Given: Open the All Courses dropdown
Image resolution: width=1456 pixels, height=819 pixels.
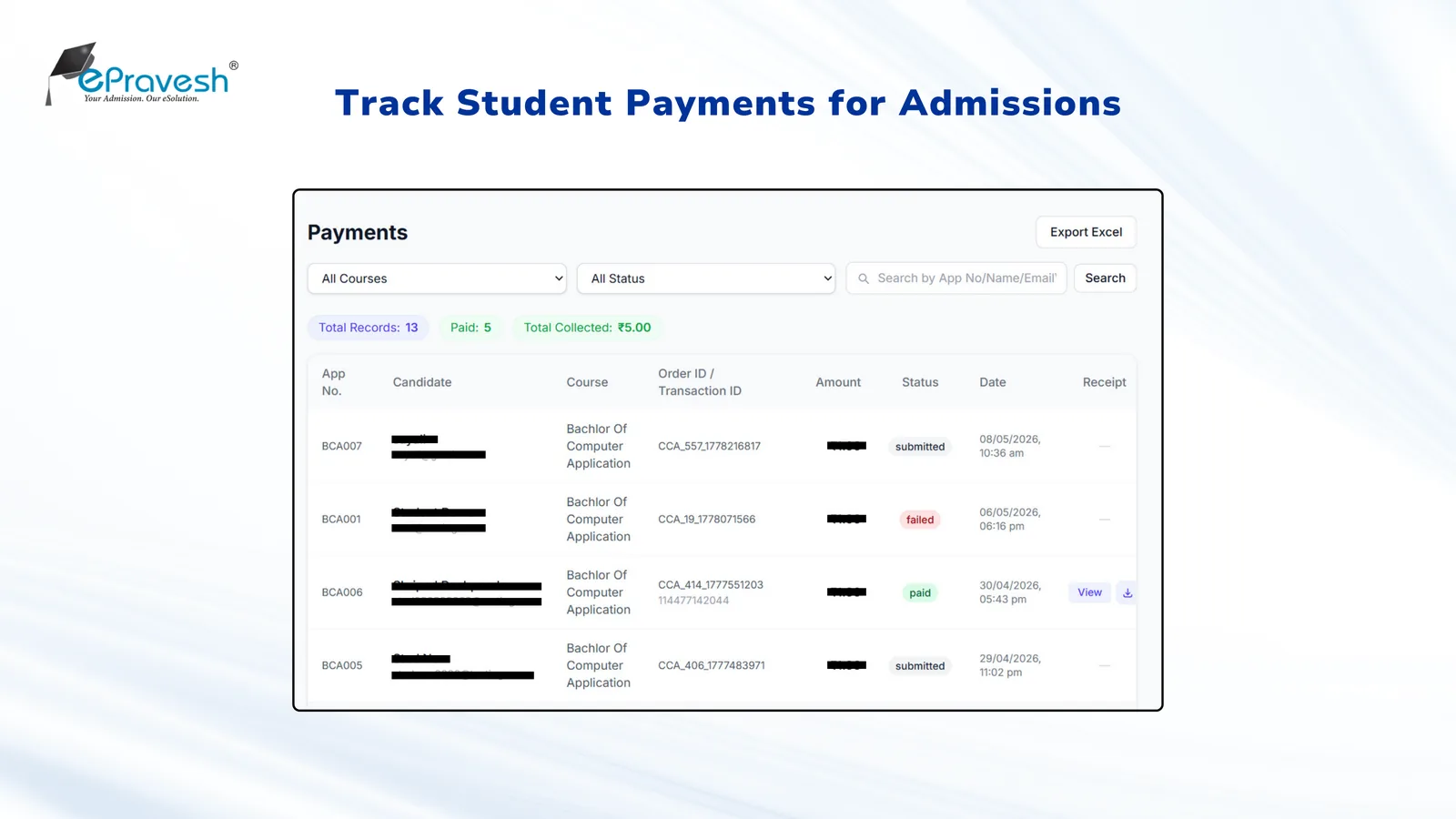Looking at the screenshot, I should click(437, 278).
